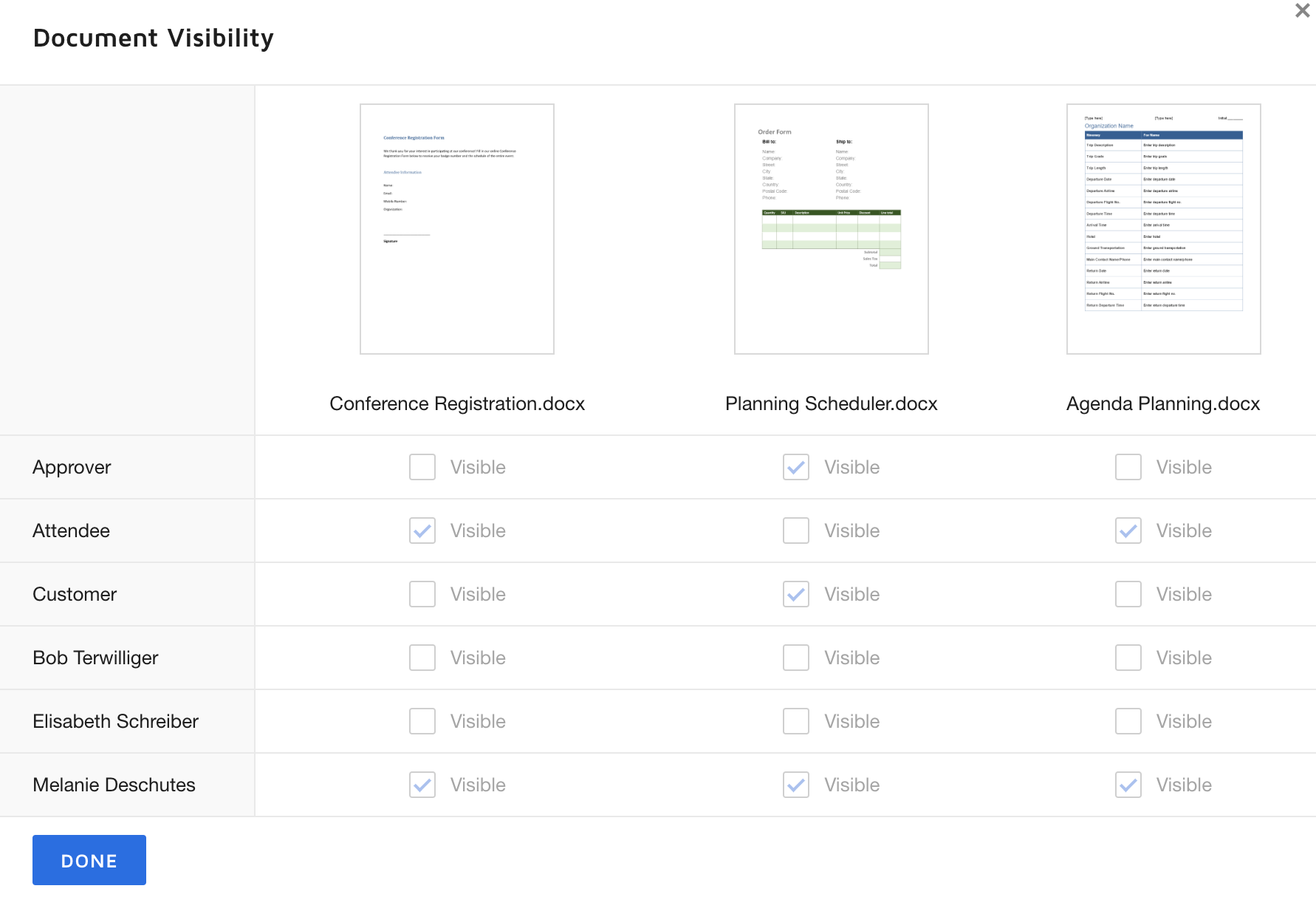Select the Agenda Planning.docx file name

point(1162,403)
